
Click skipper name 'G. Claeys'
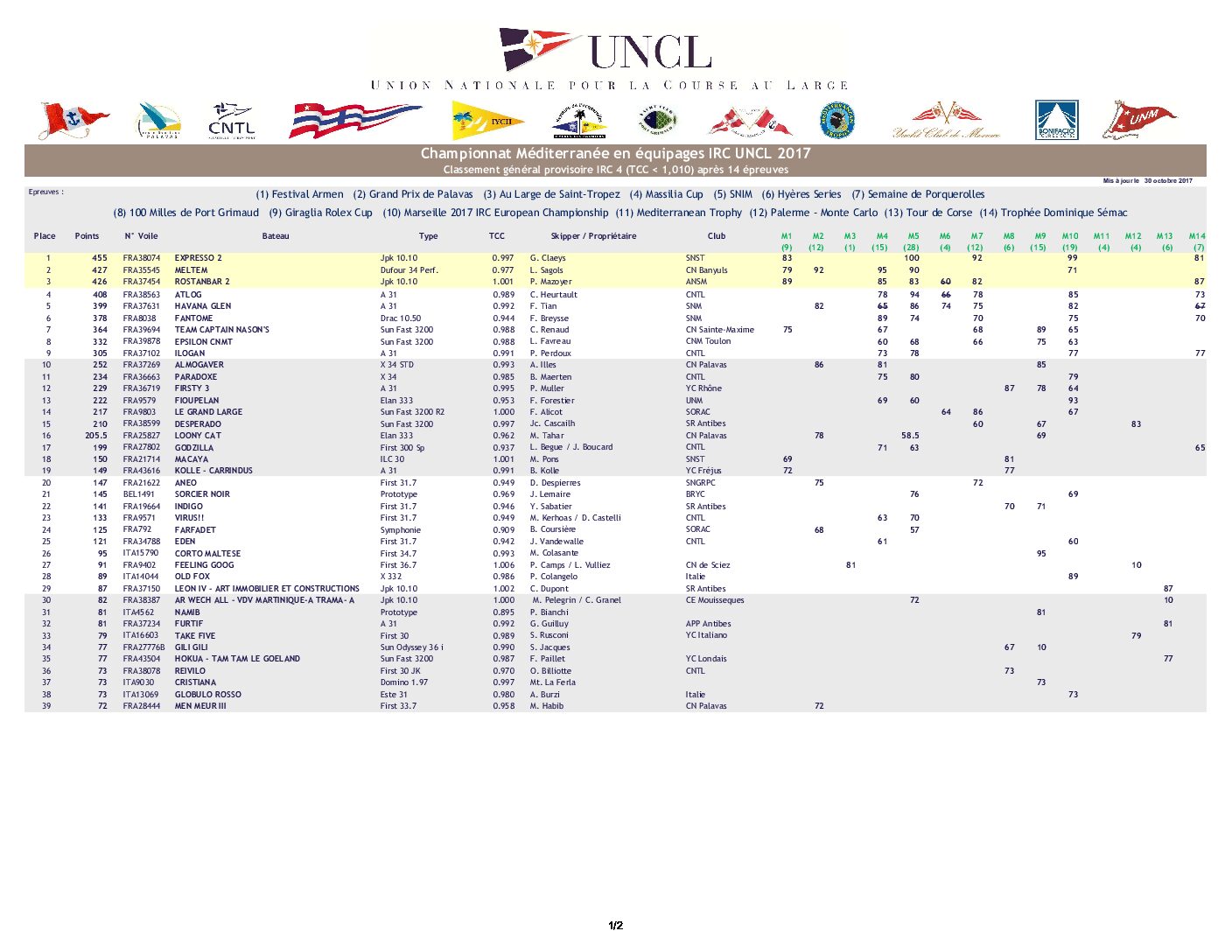[x=548, y=258]
